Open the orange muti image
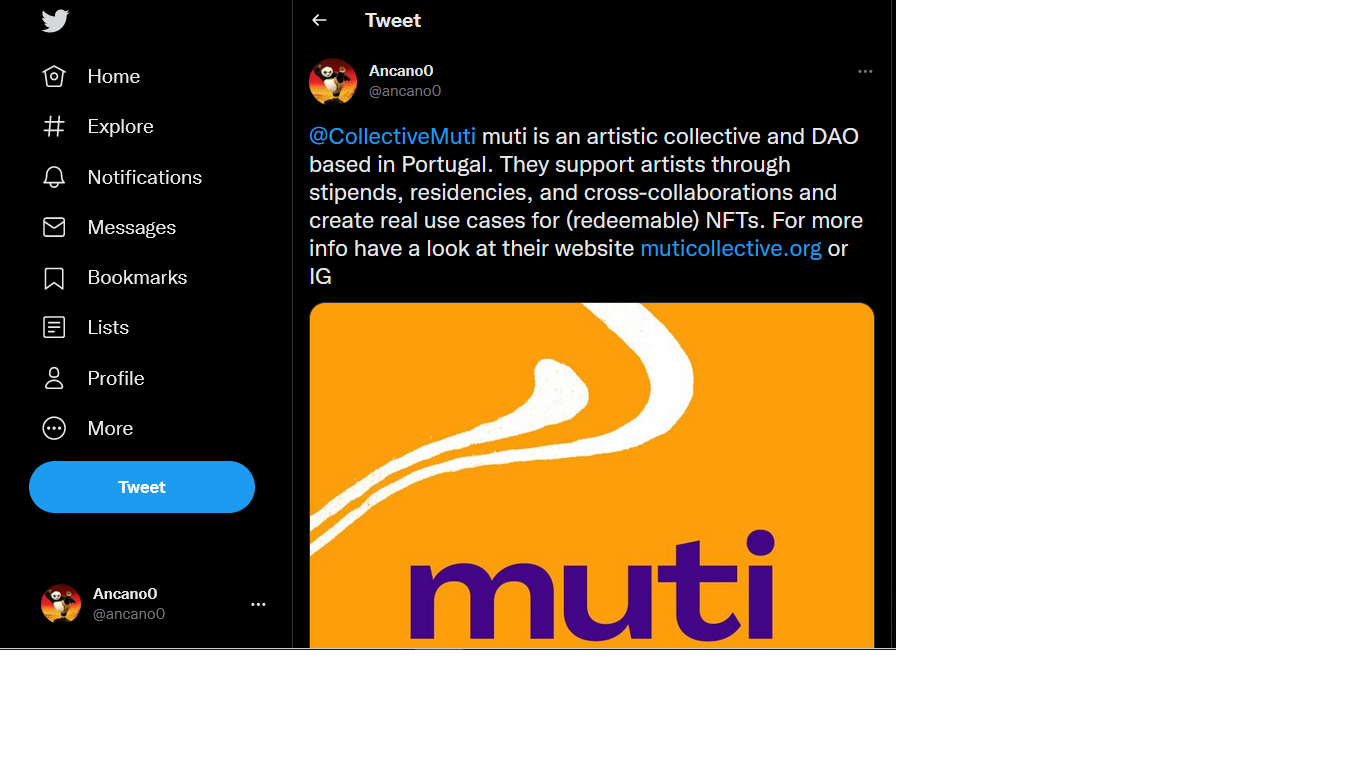Image resolution: width=1366 pixels, height=768 pixels. click(591, 475)
